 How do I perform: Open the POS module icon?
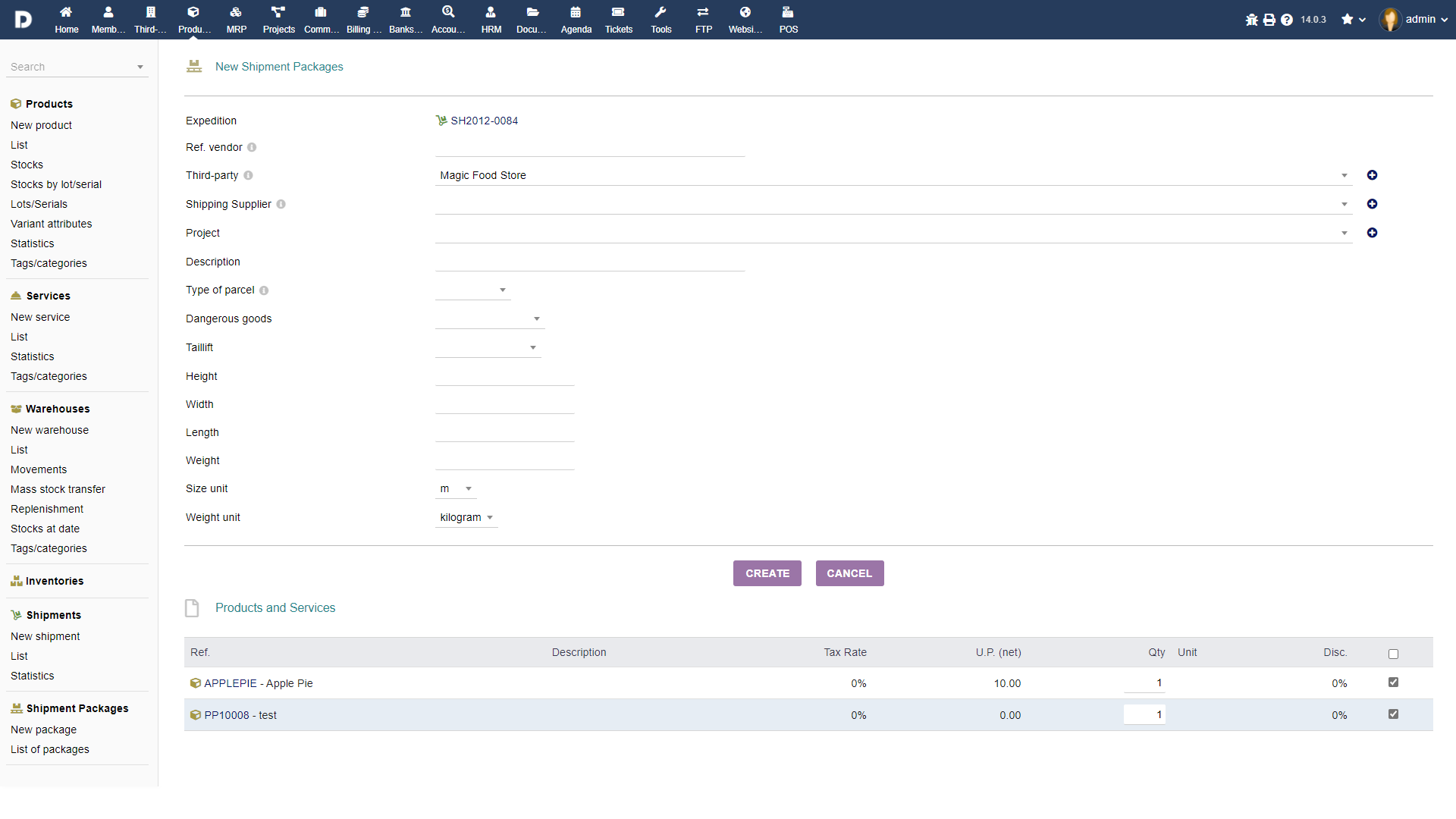[x=788, y=19]
